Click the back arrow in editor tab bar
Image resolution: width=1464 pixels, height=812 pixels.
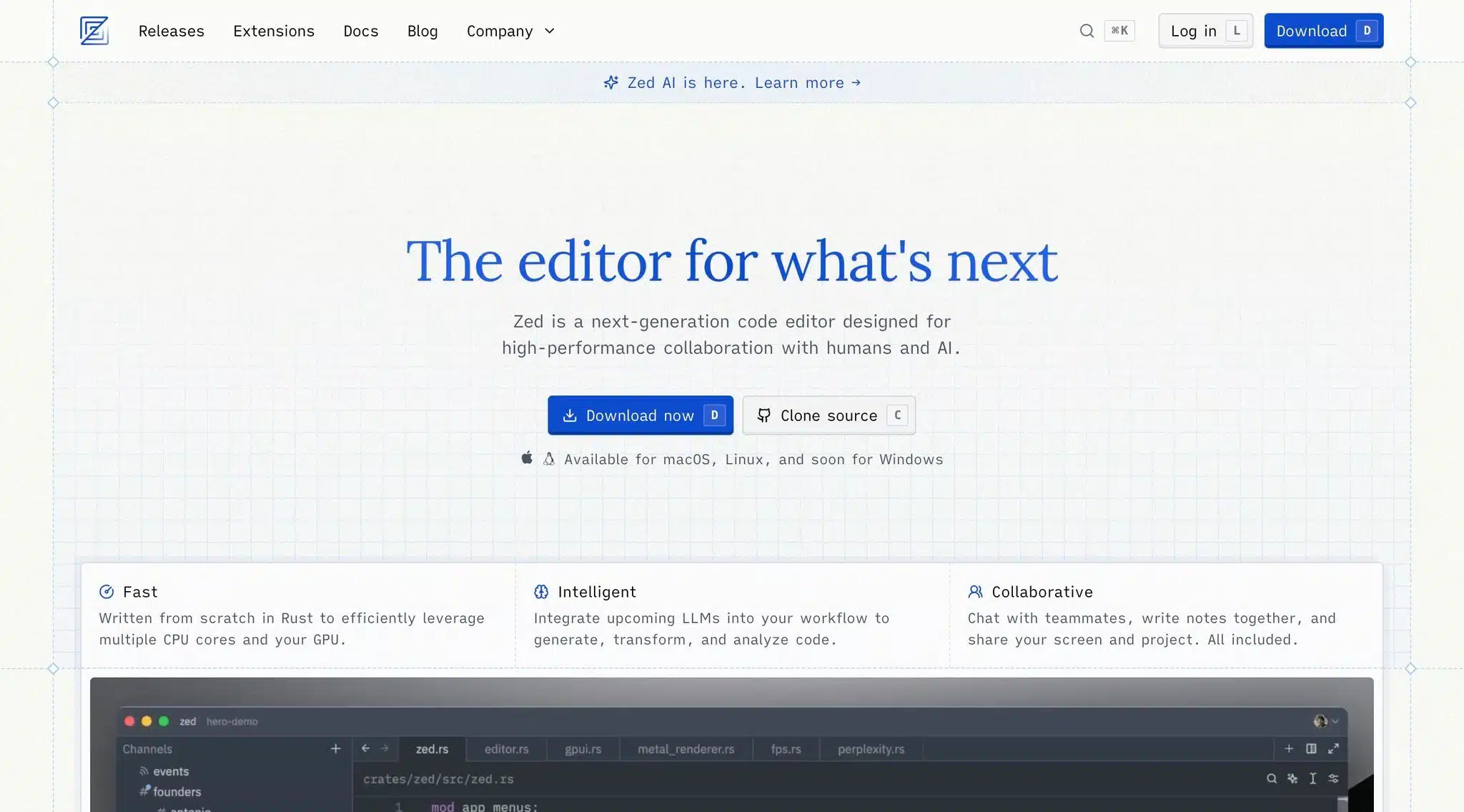click(365, 748)
